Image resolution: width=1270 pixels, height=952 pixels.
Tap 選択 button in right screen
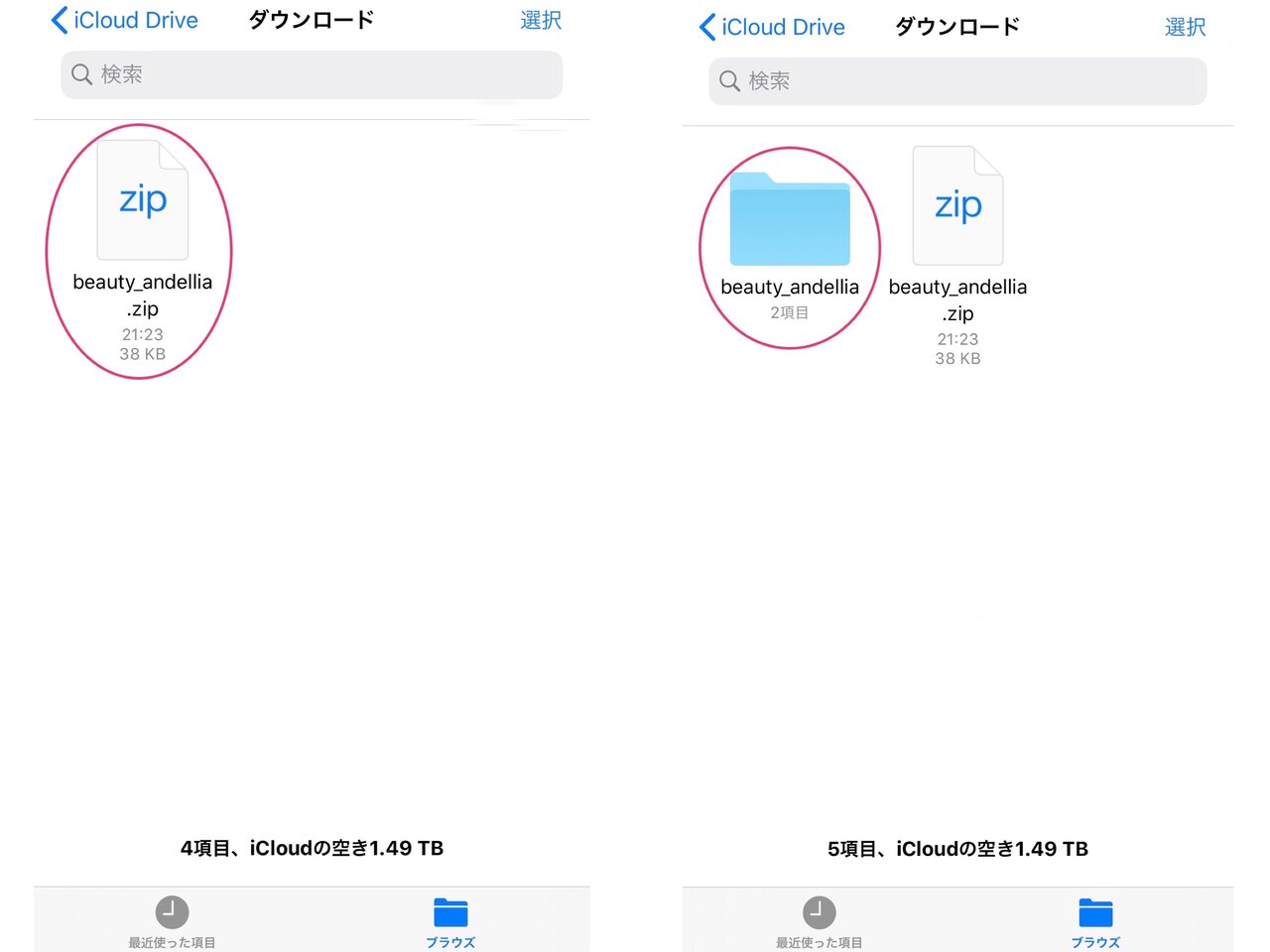pyautogui.click(x=1185, y=27)
